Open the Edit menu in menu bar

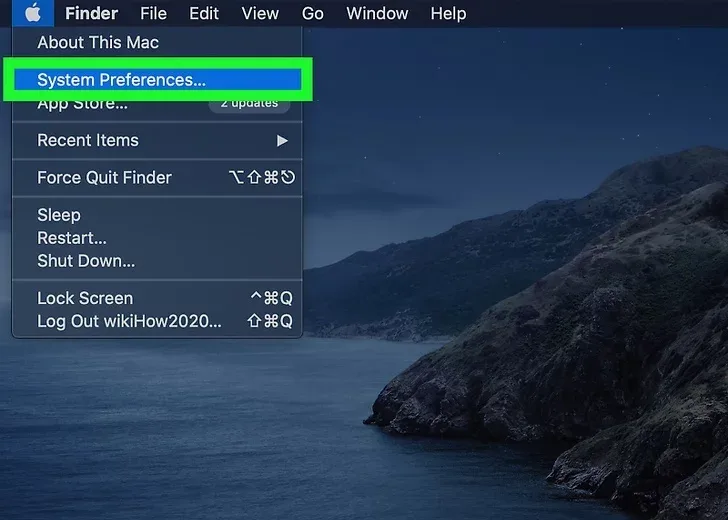point(204,13)
